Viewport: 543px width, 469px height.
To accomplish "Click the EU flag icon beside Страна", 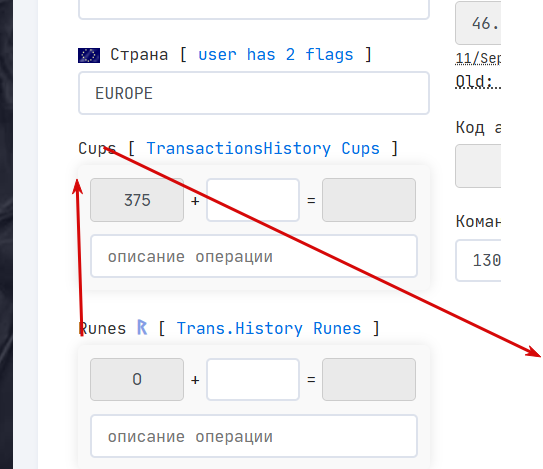I will 89,55.
